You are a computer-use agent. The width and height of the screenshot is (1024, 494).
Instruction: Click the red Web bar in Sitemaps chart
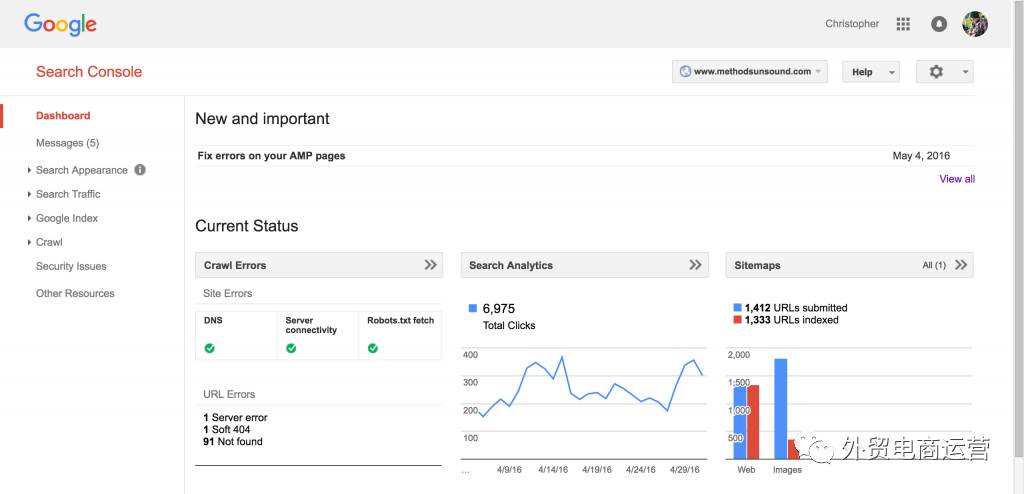754,422
